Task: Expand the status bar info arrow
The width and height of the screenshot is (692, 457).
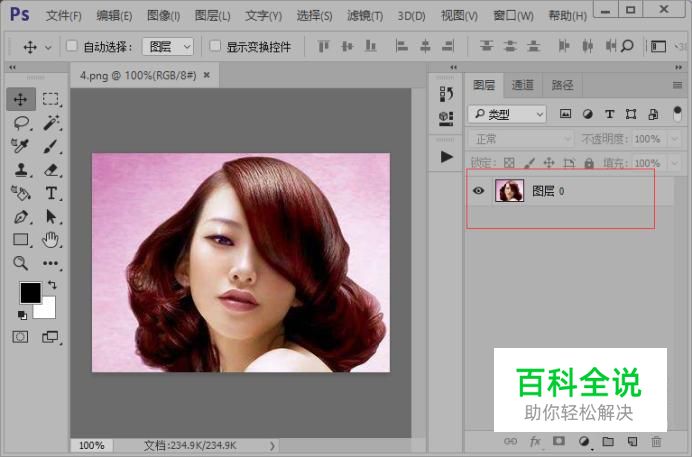Action: (x=272, y=446)
